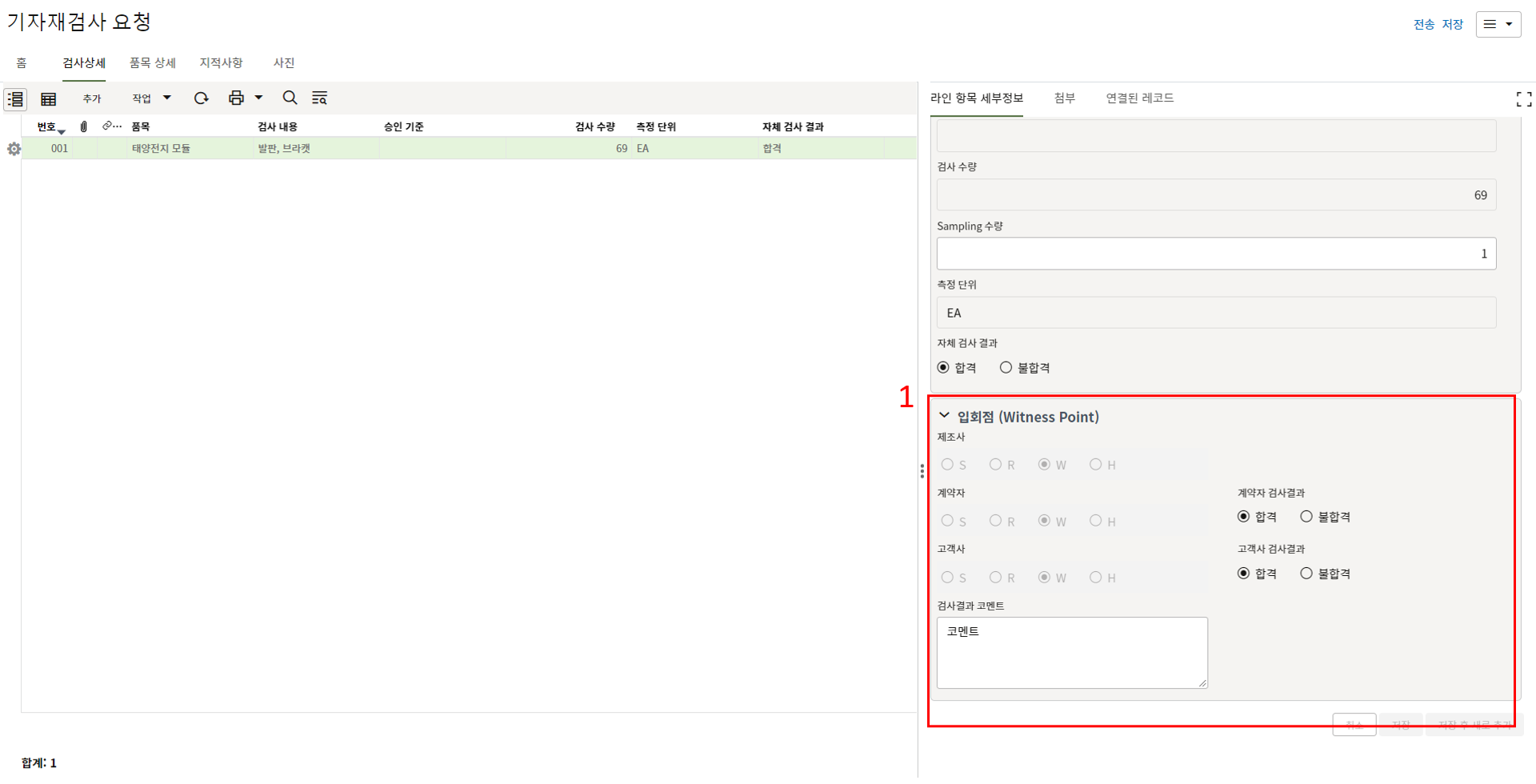
Task: Click the 전송 link
Action: coord(1423,24)
